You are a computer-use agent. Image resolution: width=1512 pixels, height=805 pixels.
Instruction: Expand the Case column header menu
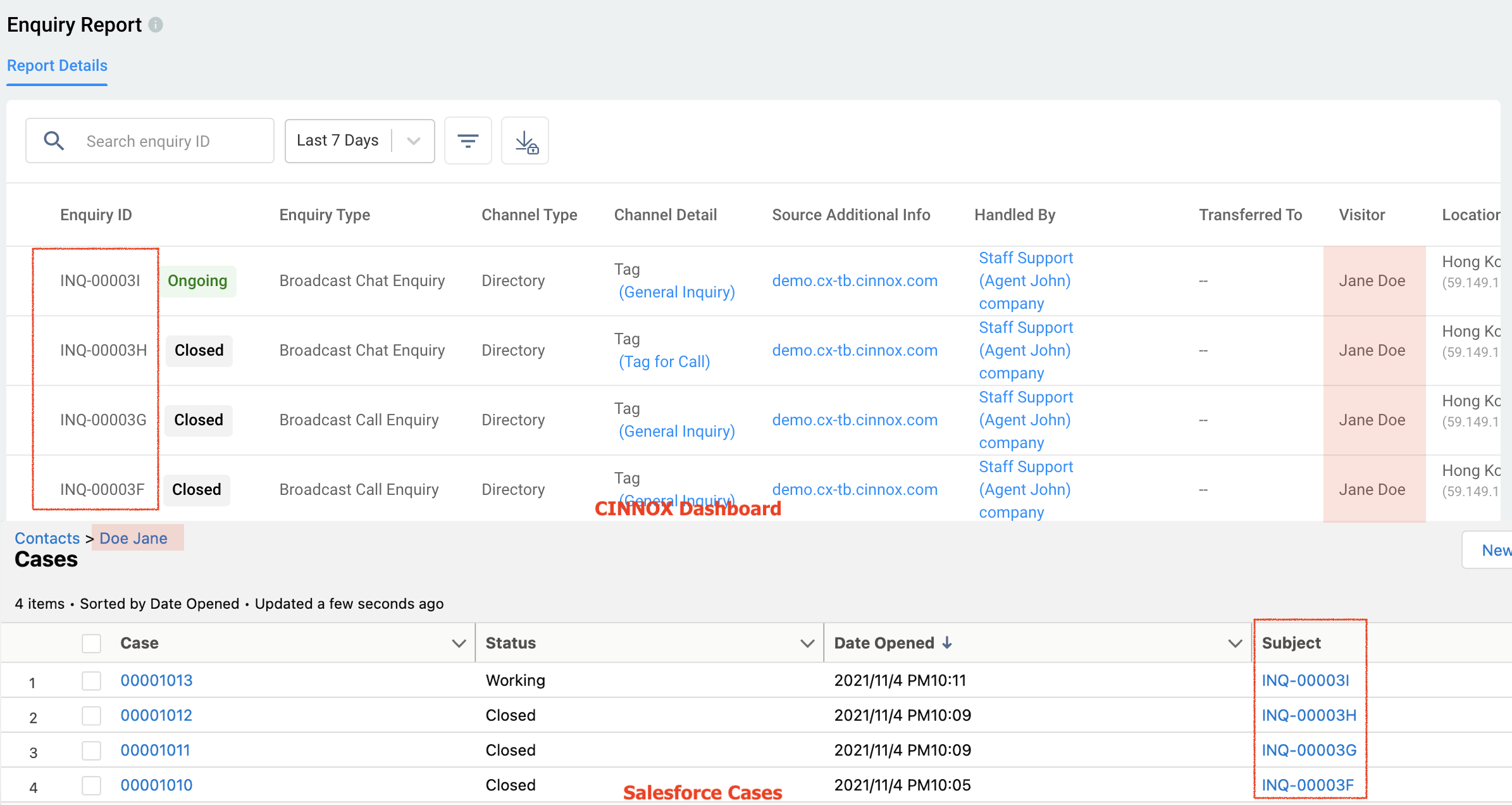pyautogui.click(x=459, y=644)
